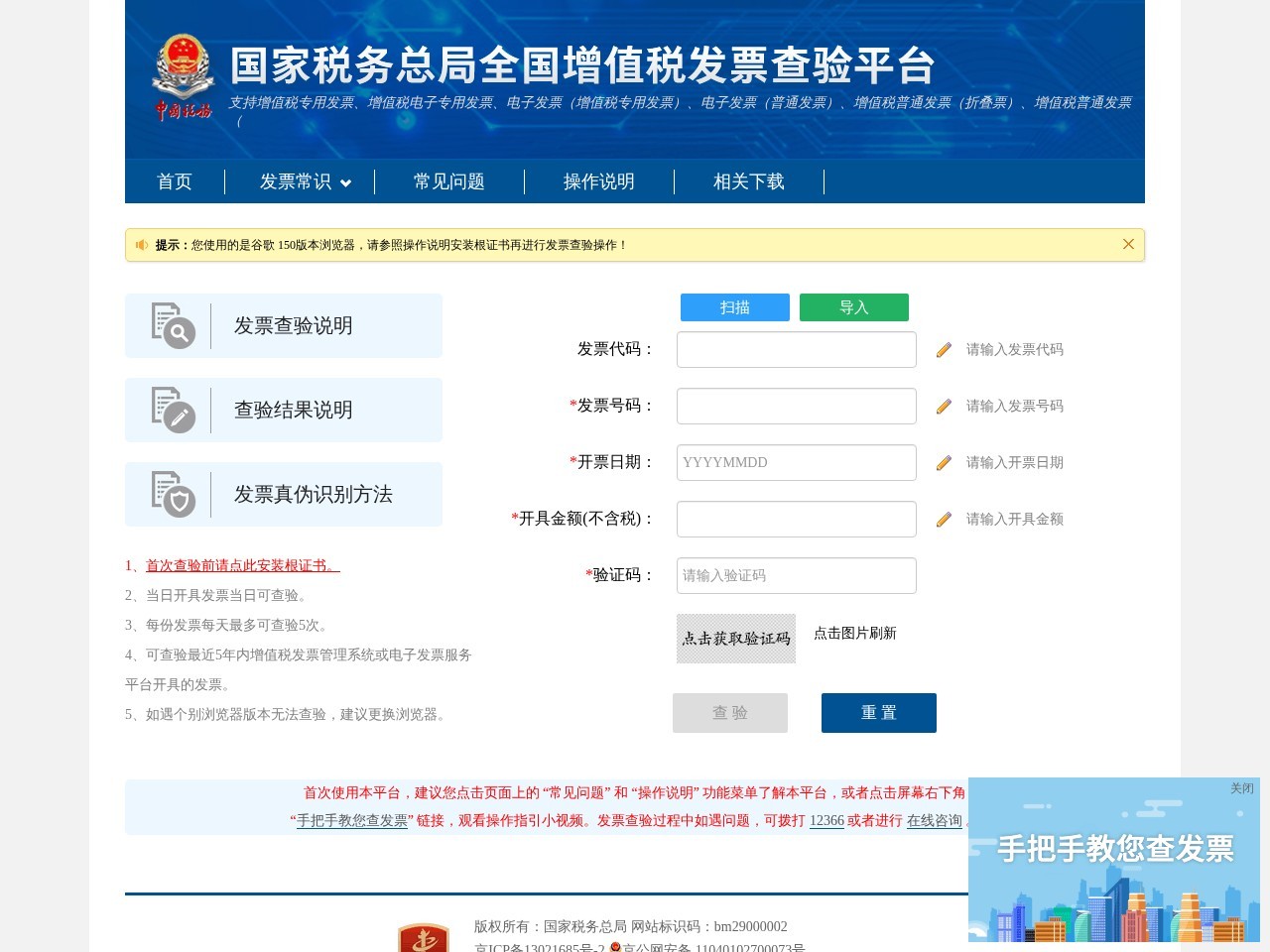Click the 版权所有：国家税务总局 footer text
This screenshot has height=952, width=1270.
551,926
